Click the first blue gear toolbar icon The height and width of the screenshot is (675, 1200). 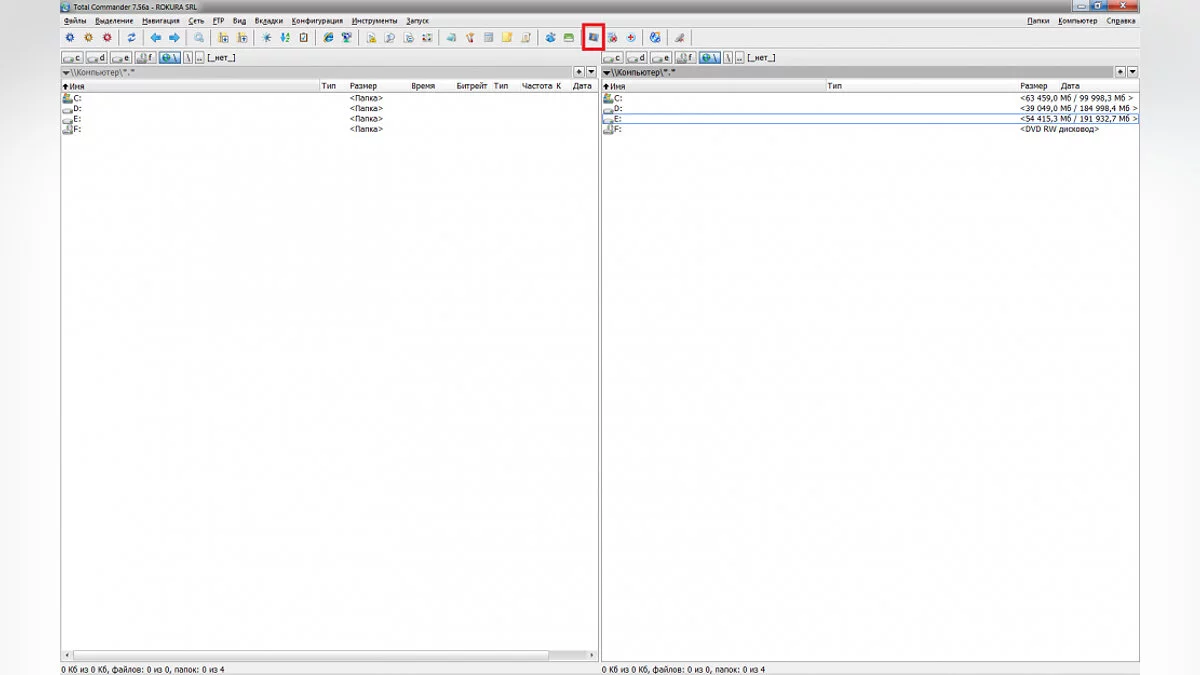pos(69,38)
